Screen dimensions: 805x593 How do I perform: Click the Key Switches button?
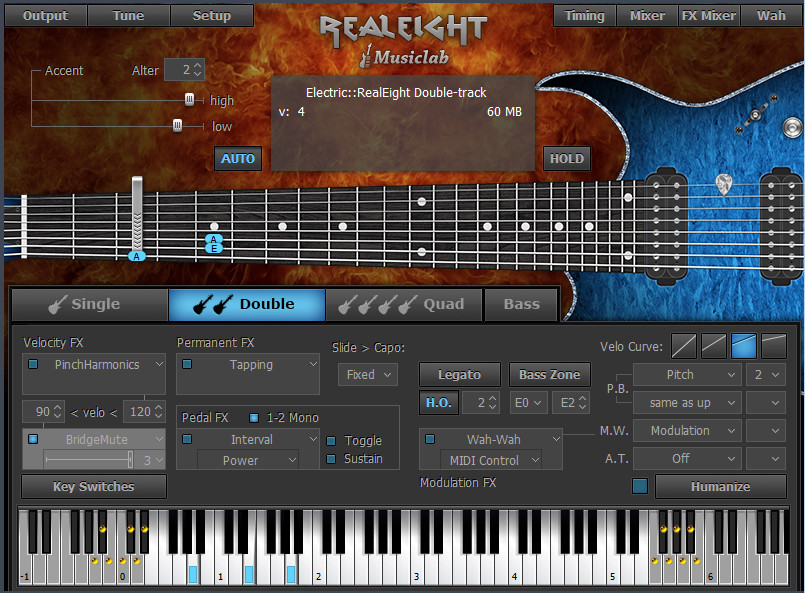point(93,486)
